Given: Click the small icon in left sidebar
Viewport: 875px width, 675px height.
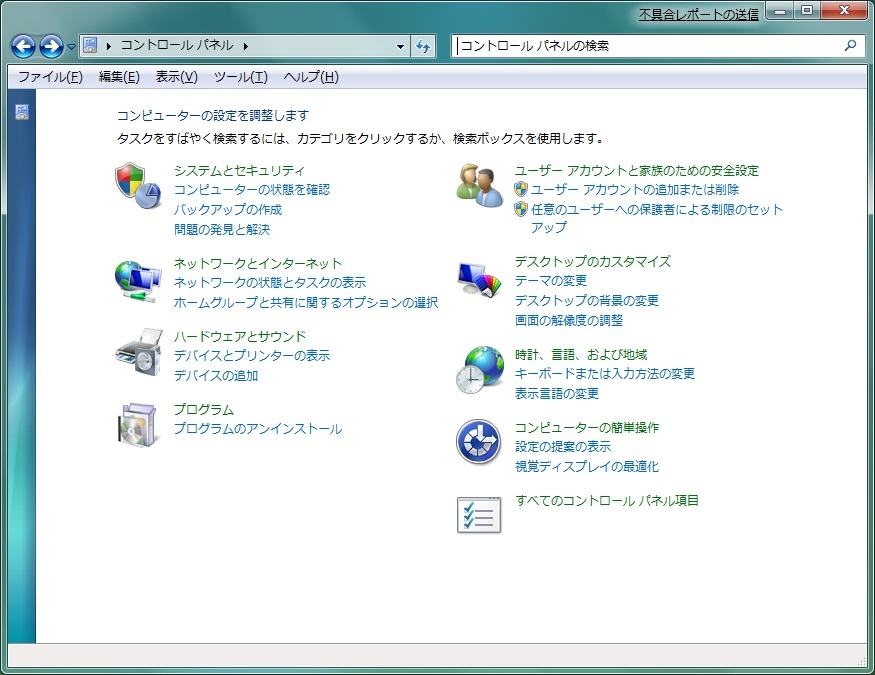Looking at the screenshot, I should click(x=22, y=112).
